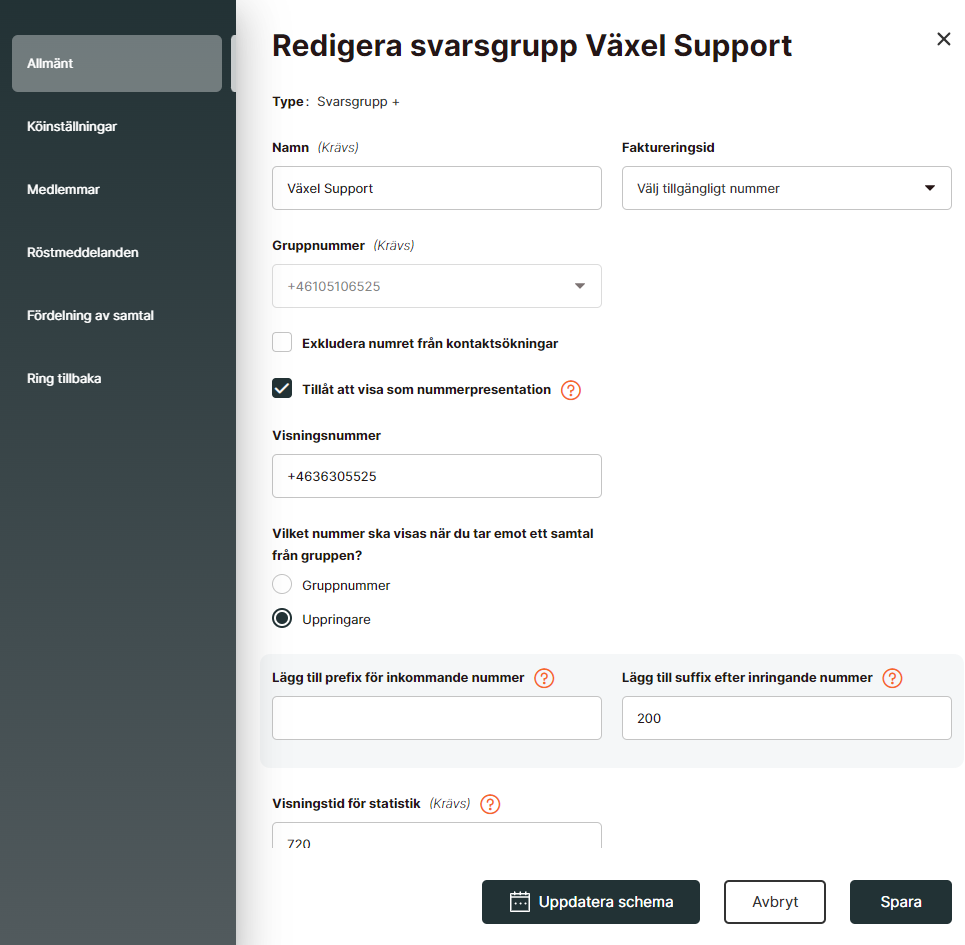965x945 pixels.
Task: Check Exkludera numret från kontaktsökningar
Action: pyautogui.click(x=282, y=342)
